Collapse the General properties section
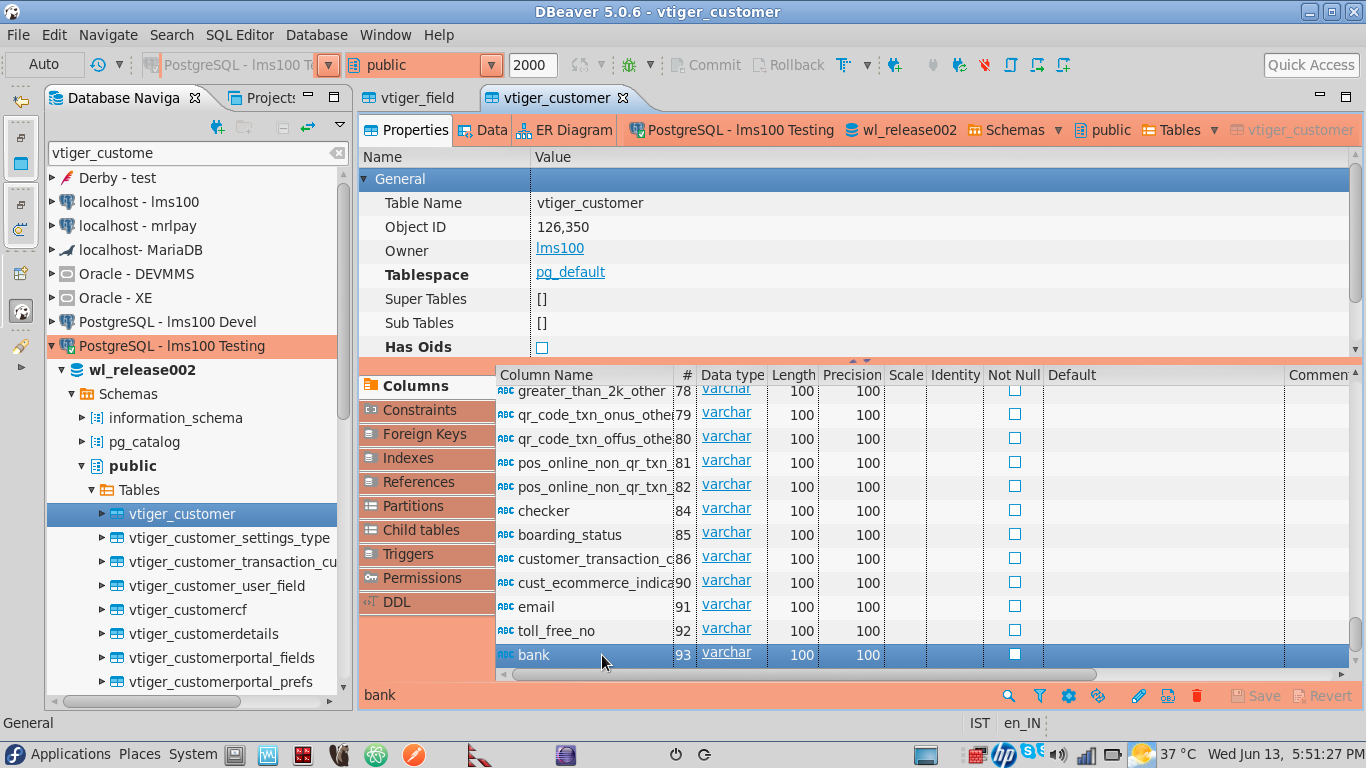 365,179
